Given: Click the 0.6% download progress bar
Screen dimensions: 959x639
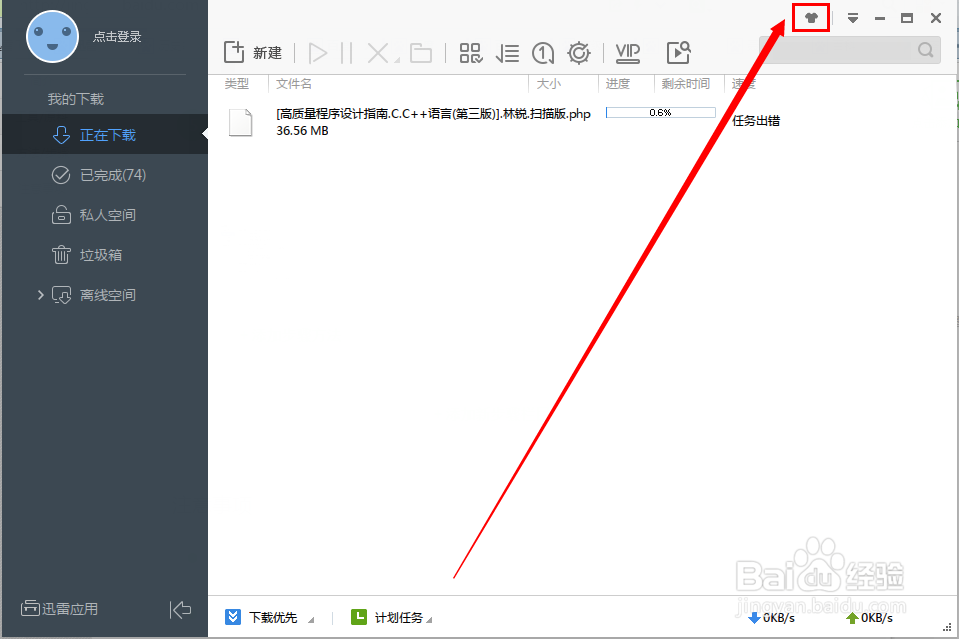Looking at the screenshot, I should [x=660, y=113].
